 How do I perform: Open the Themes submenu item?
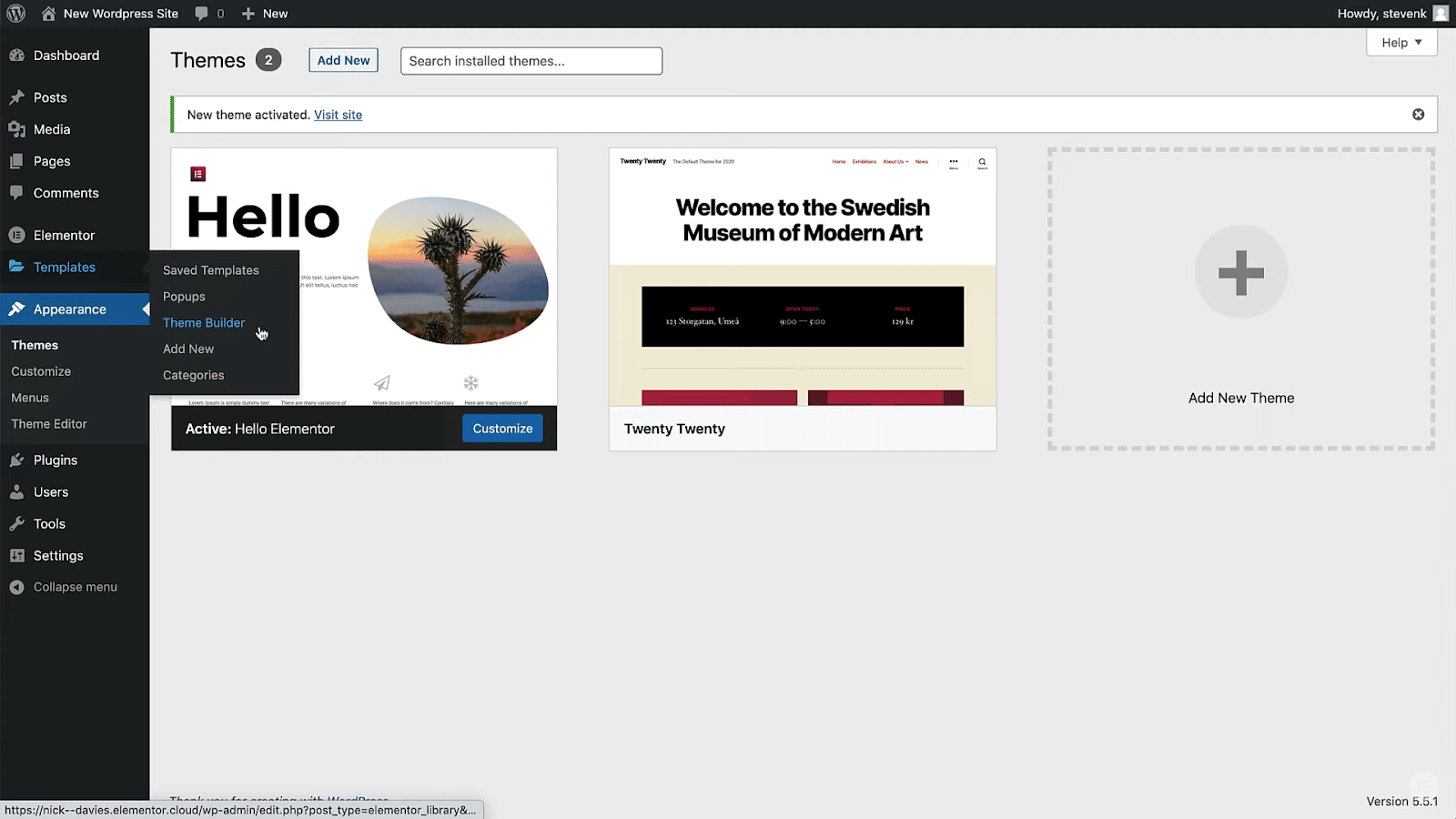click(x=35, y=345)
